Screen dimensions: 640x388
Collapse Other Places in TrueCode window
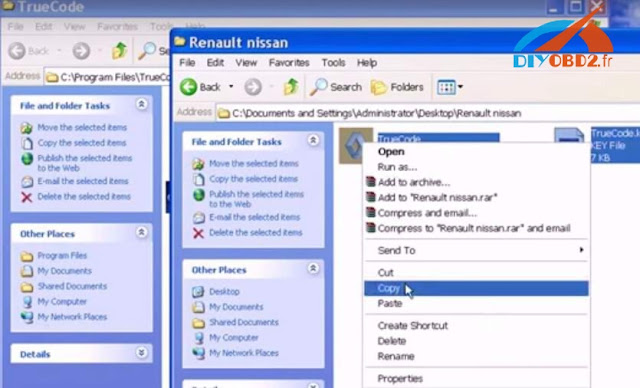tap(141, 233)
